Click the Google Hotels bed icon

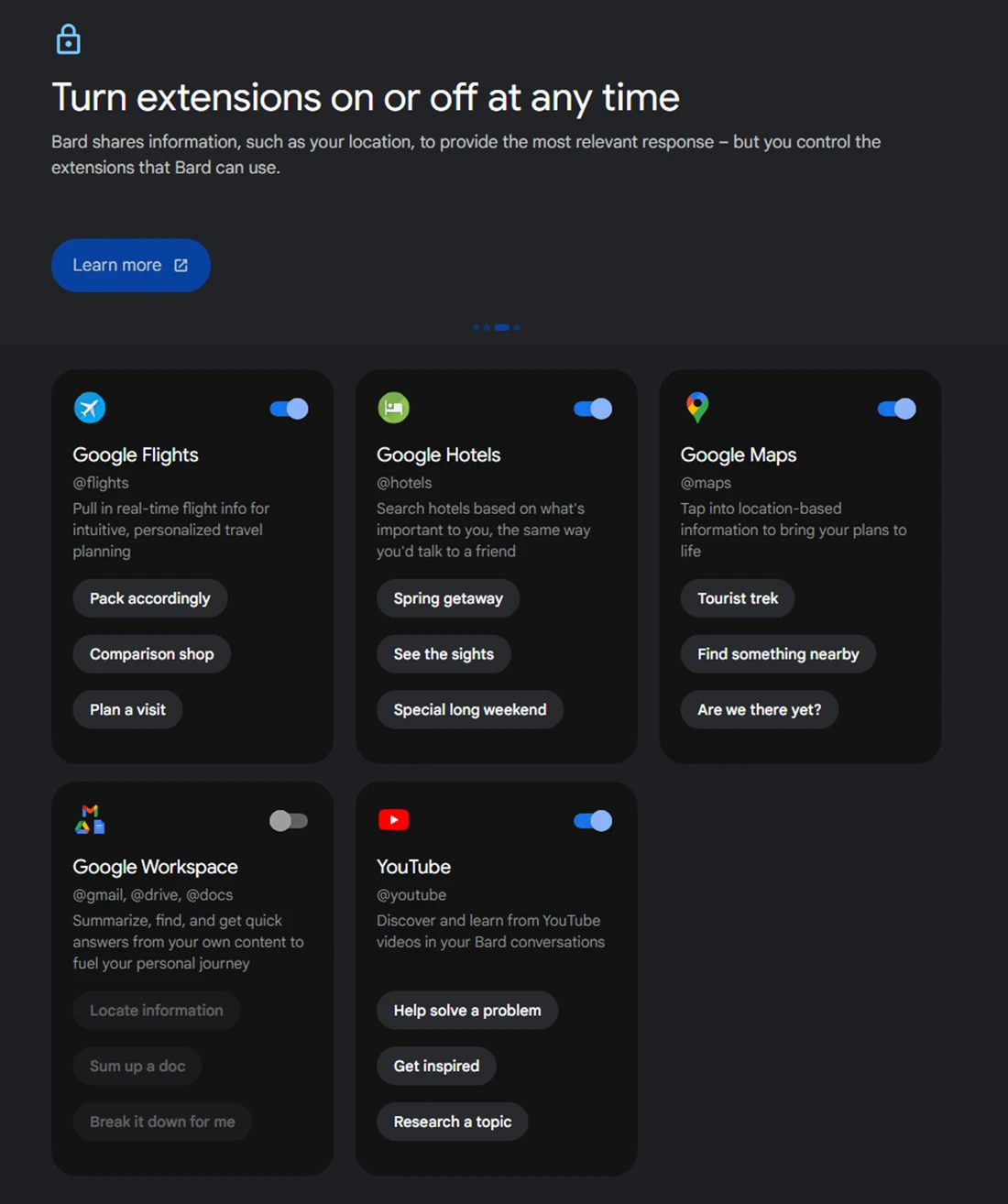point(394,408)
